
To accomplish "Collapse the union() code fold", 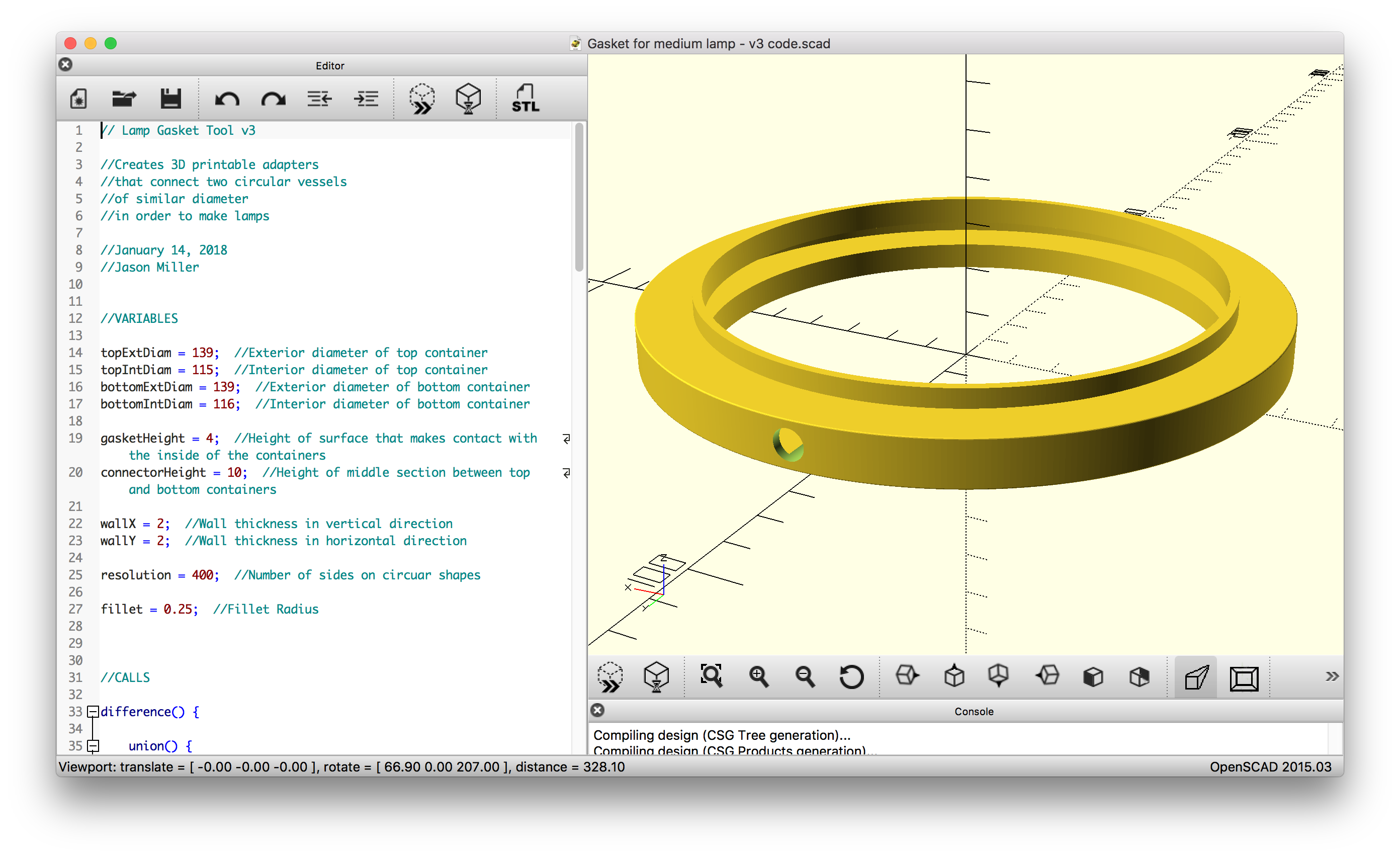I will (x=93, y=746).
